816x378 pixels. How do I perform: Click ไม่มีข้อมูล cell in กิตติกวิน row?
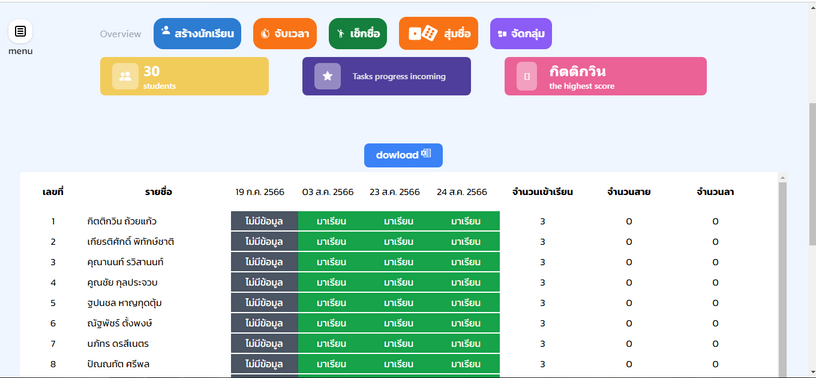[x=264, y=221]
